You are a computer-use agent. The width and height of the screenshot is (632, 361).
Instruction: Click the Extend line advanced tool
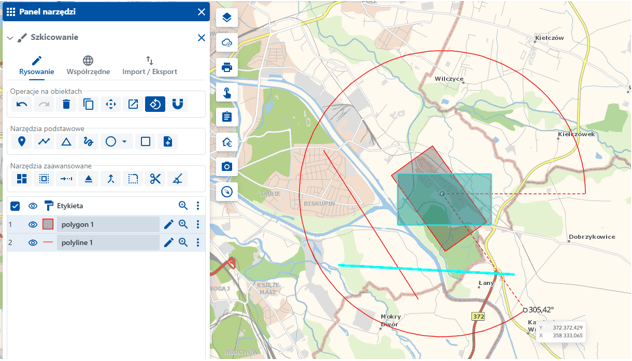pyautogui.click(x=66, y=179)
